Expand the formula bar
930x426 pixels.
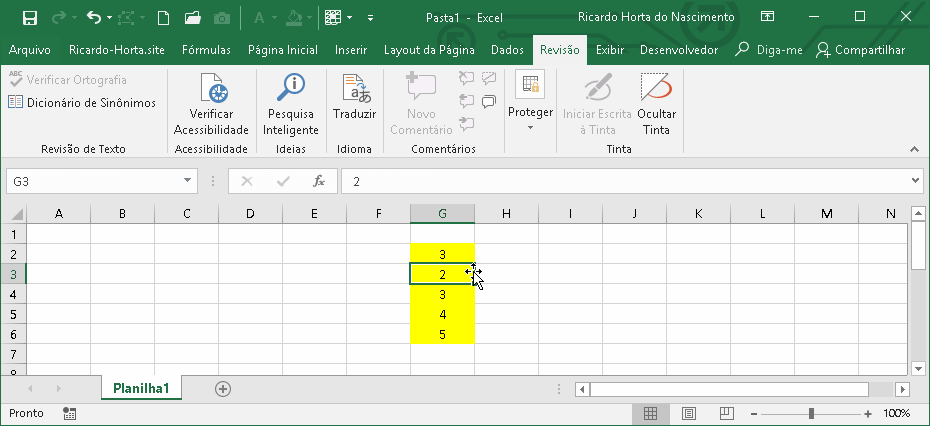[x=915, y=181]
